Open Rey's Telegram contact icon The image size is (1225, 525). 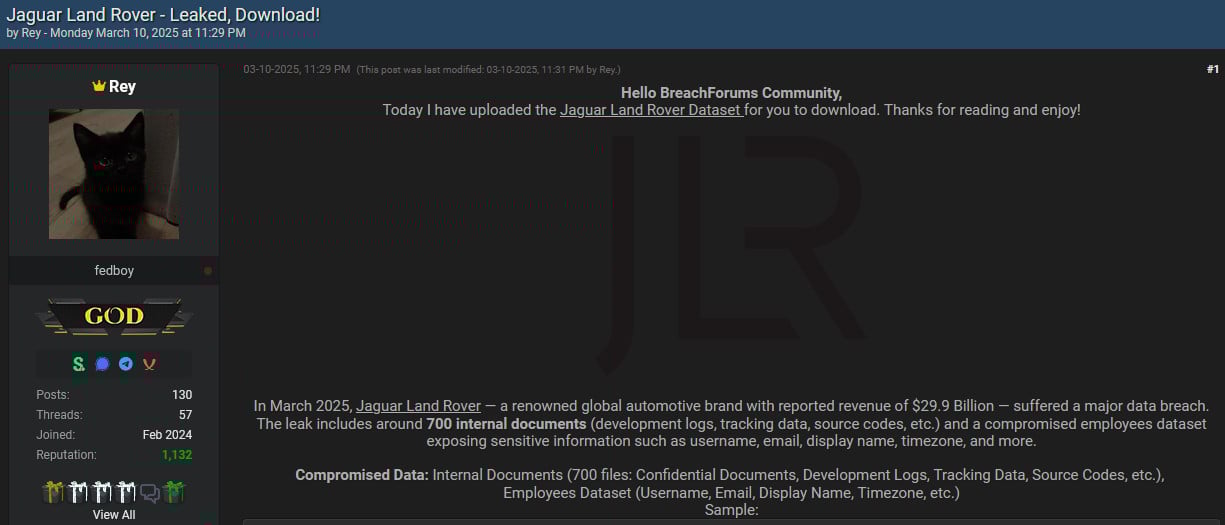pyautogui.click(x=126, y=364)
